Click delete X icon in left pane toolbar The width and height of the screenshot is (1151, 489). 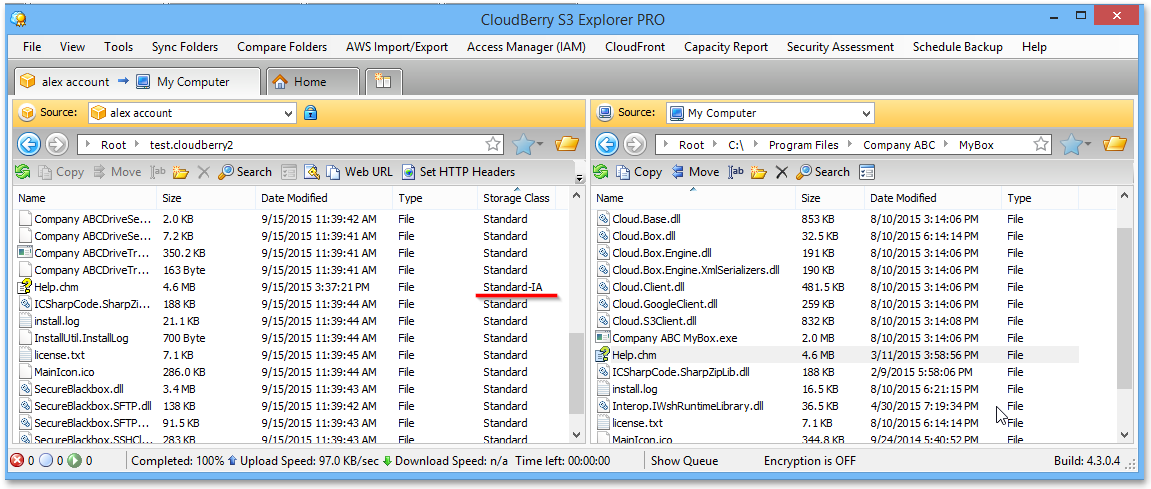click(203, 173)
